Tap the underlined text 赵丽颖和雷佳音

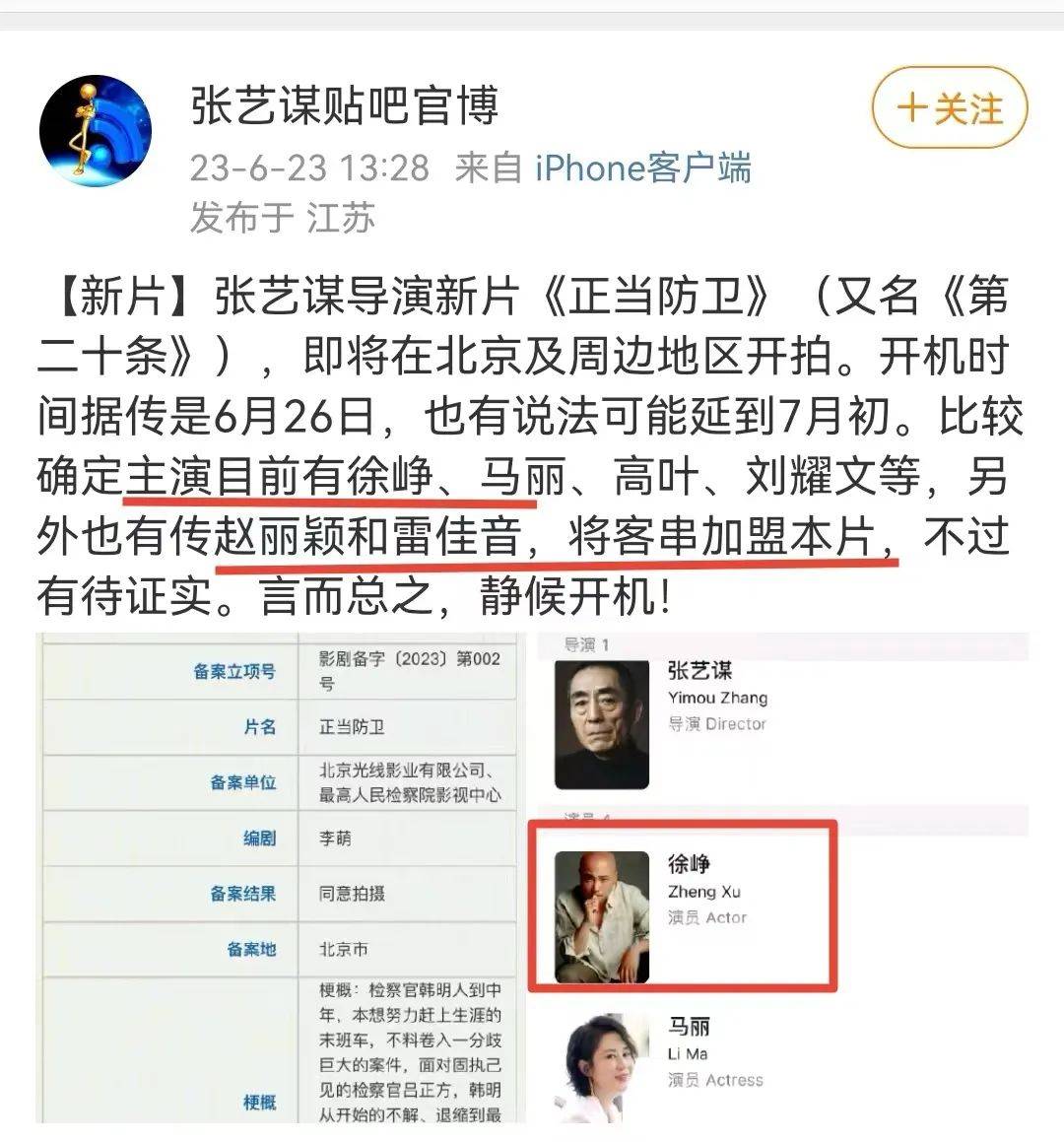pos(369,537)
